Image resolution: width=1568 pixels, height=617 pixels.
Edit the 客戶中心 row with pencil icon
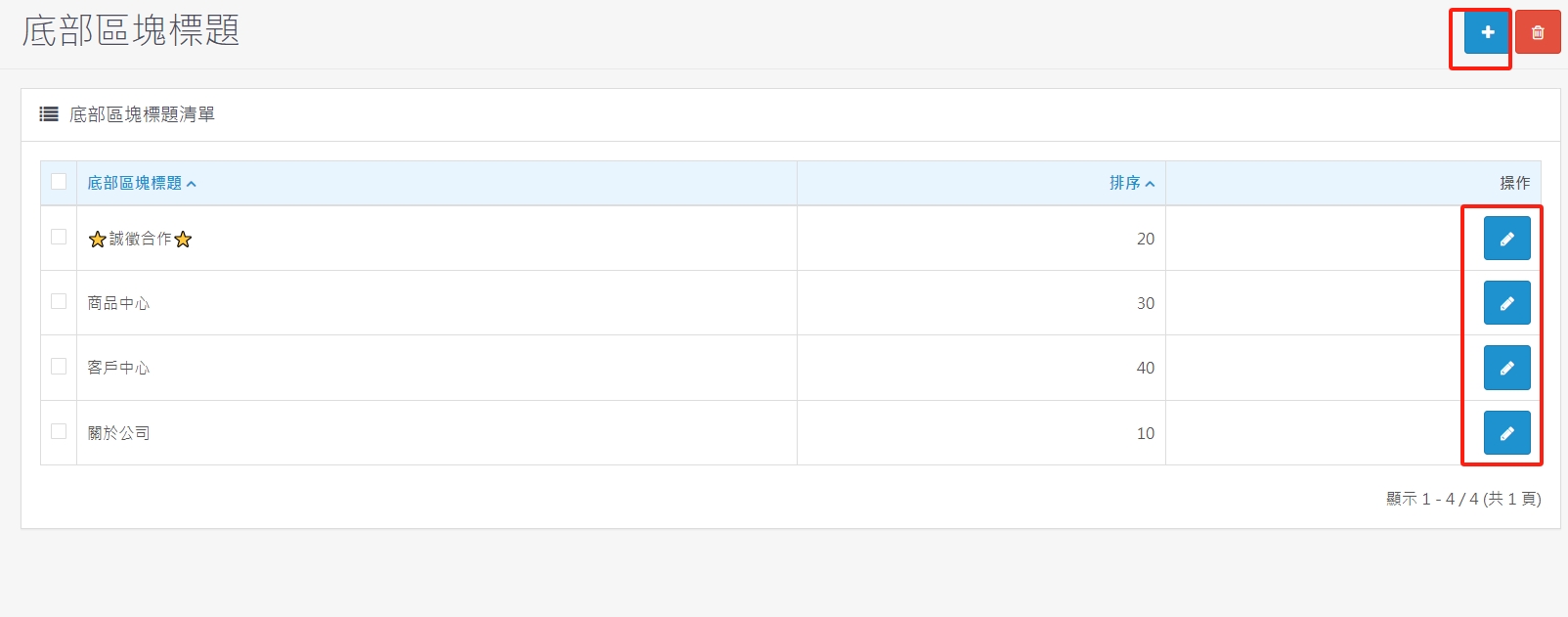tap(1506, 368)
